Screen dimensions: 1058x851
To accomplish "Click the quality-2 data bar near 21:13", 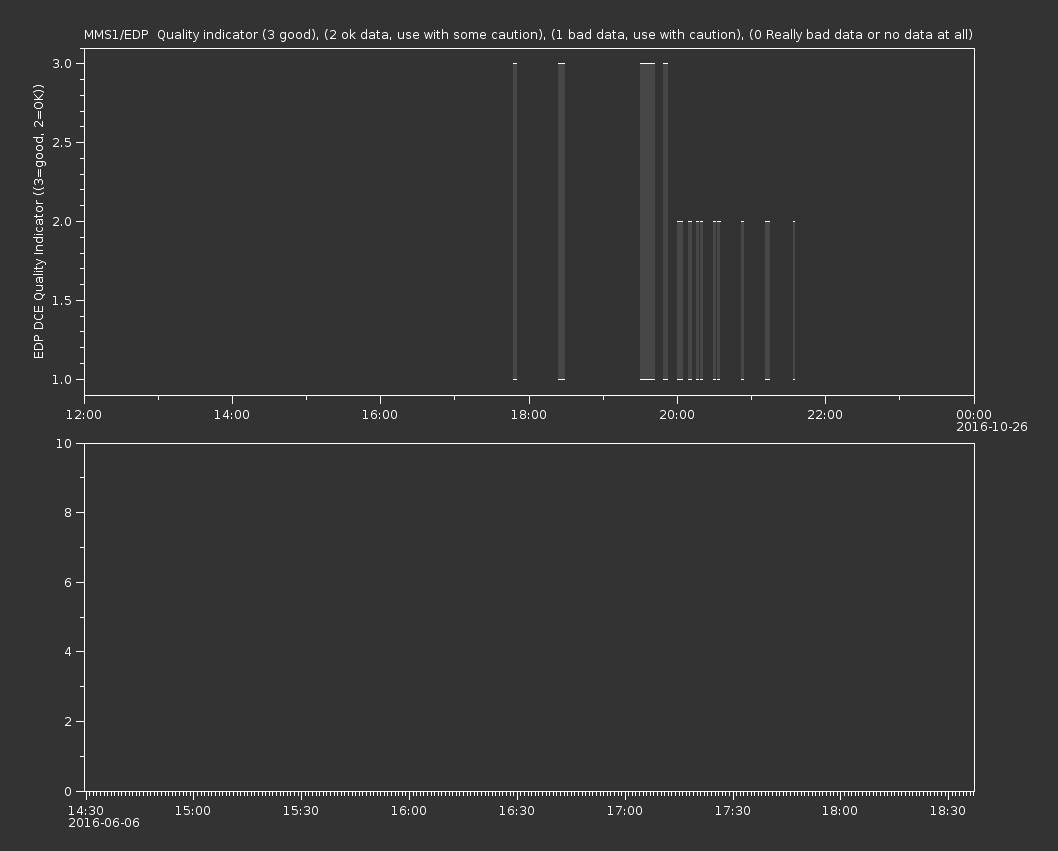I will [767, 300].
